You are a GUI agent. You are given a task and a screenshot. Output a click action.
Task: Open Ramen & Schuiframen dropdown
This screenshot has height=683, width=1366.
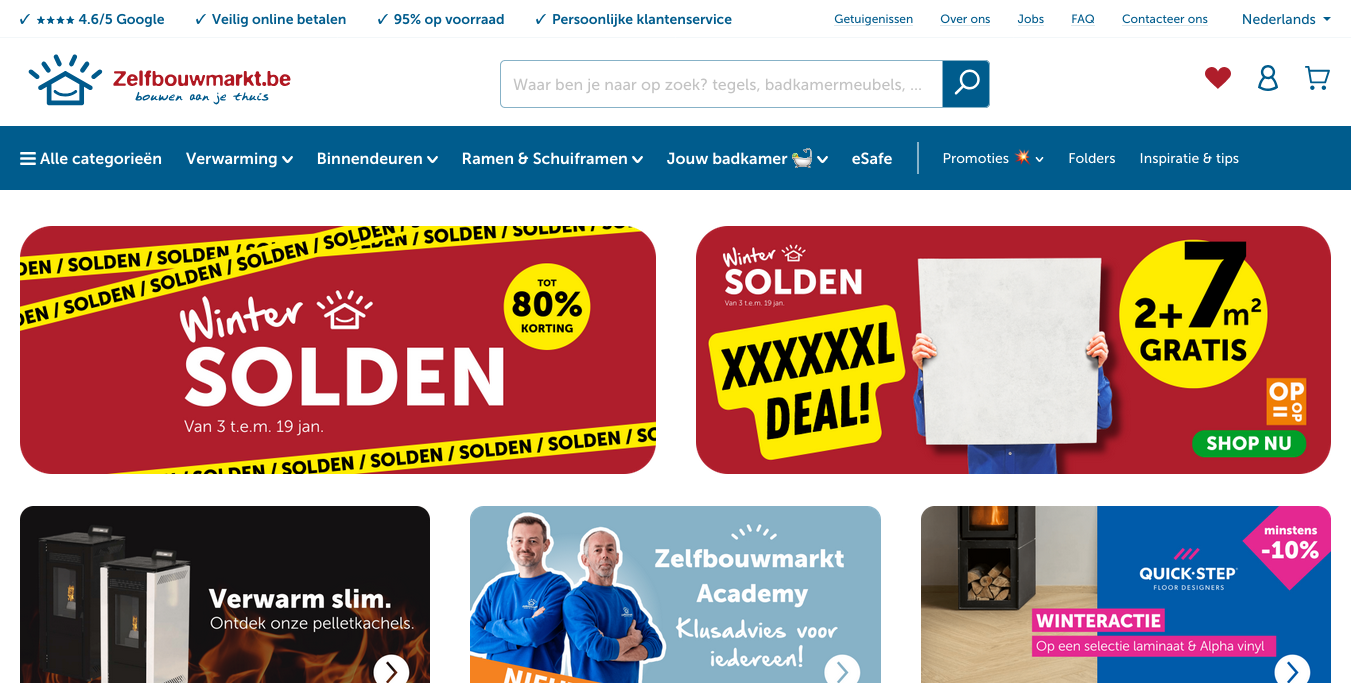pos(552,158)
